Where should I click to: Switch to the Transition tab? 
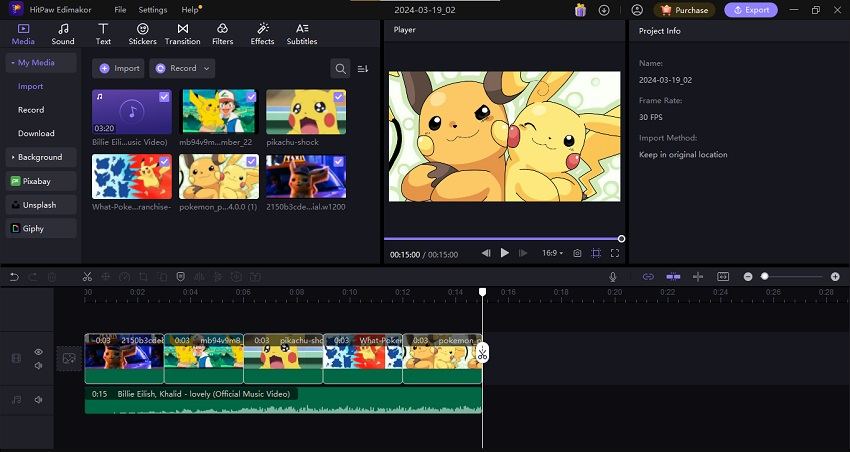tap(182, 34)
